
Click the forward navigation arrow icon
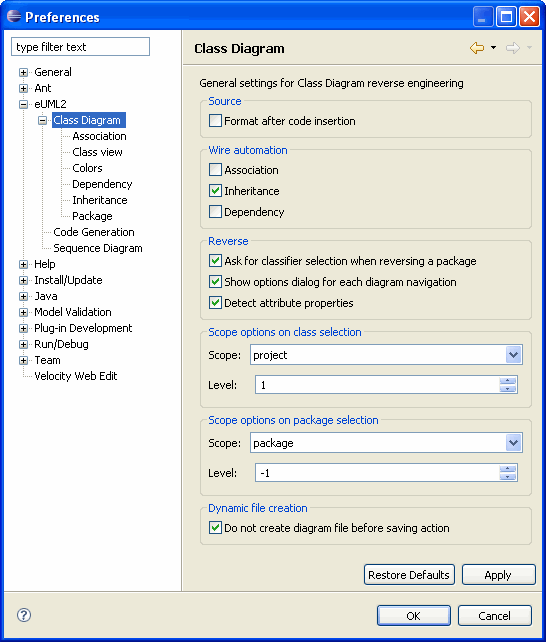(512, 48)
